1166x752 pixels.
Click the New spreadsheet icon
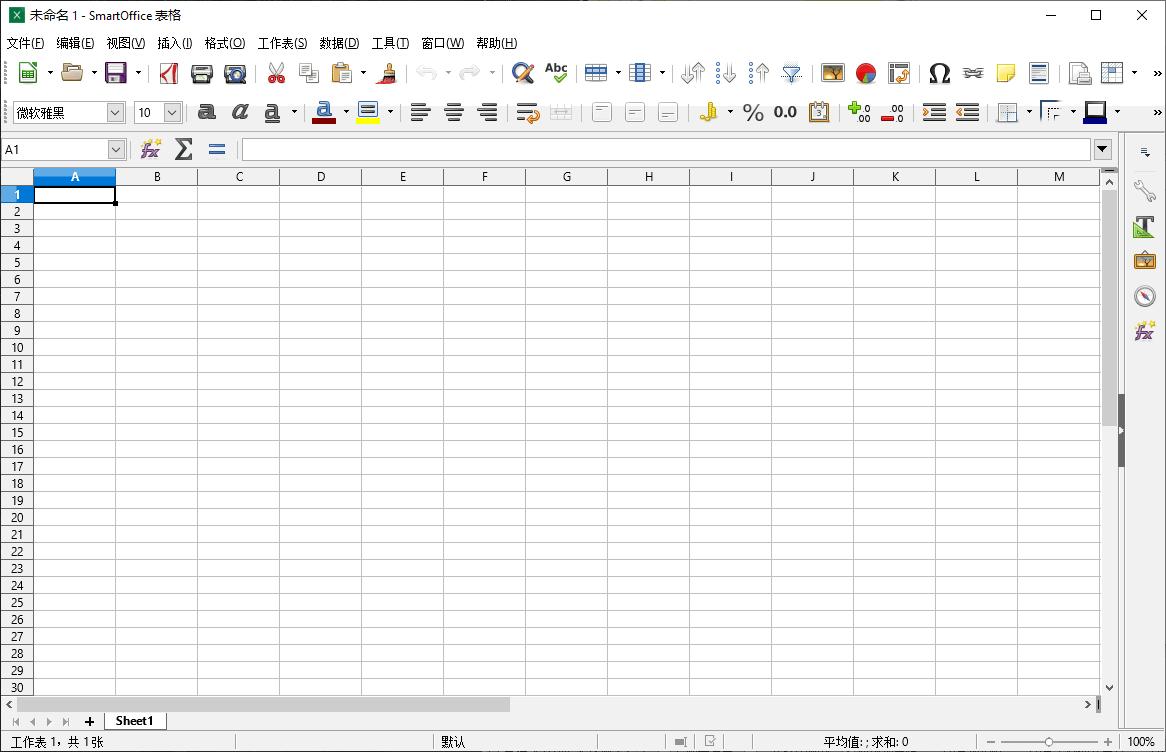(x=28, y=73)
